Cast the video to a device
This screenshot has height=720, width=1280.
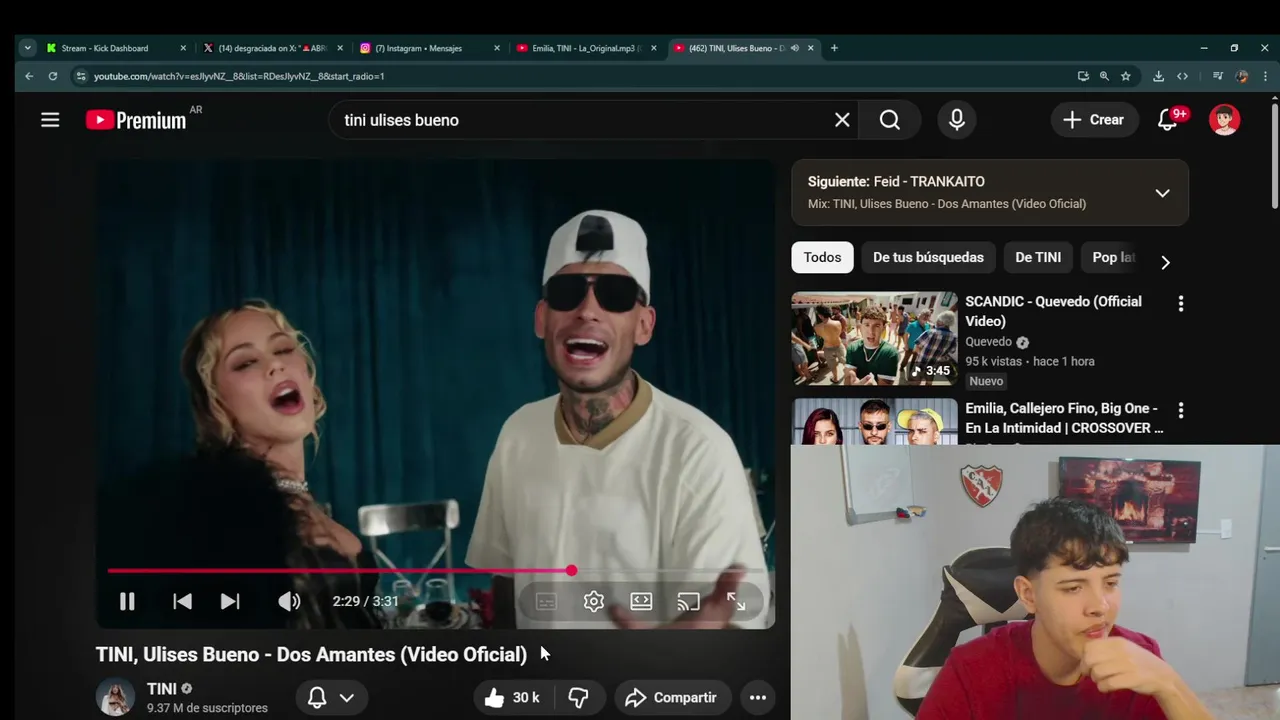688,601
